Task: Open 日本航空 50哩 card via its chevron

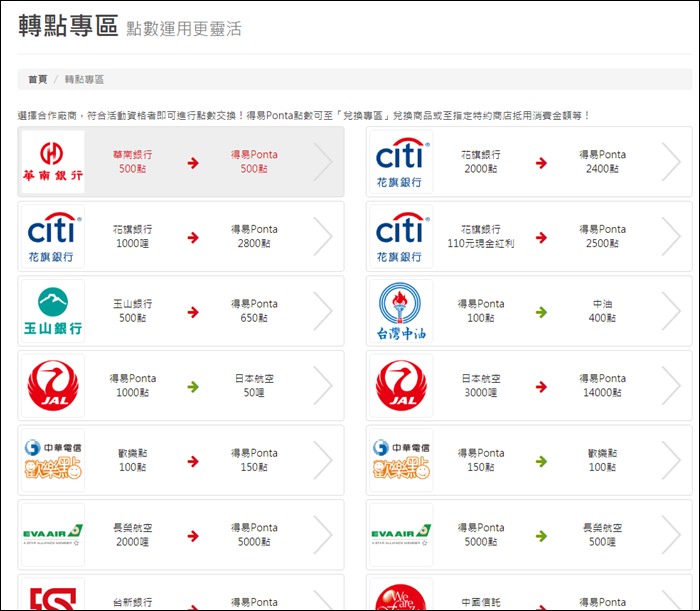Action: point(323,385)
